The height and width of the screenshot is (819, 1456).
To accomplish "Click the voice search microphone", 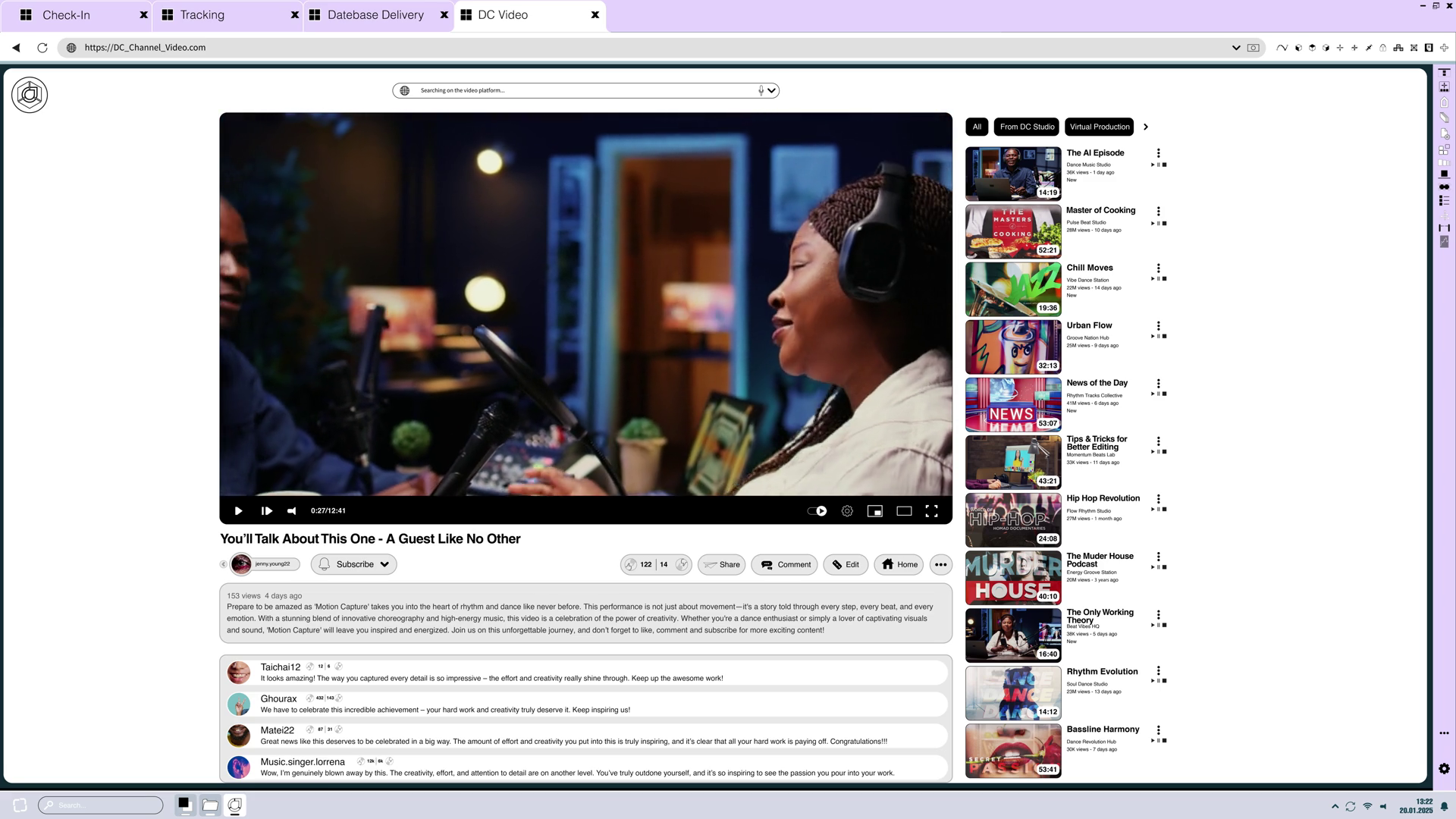I will (x=761, y=90).
